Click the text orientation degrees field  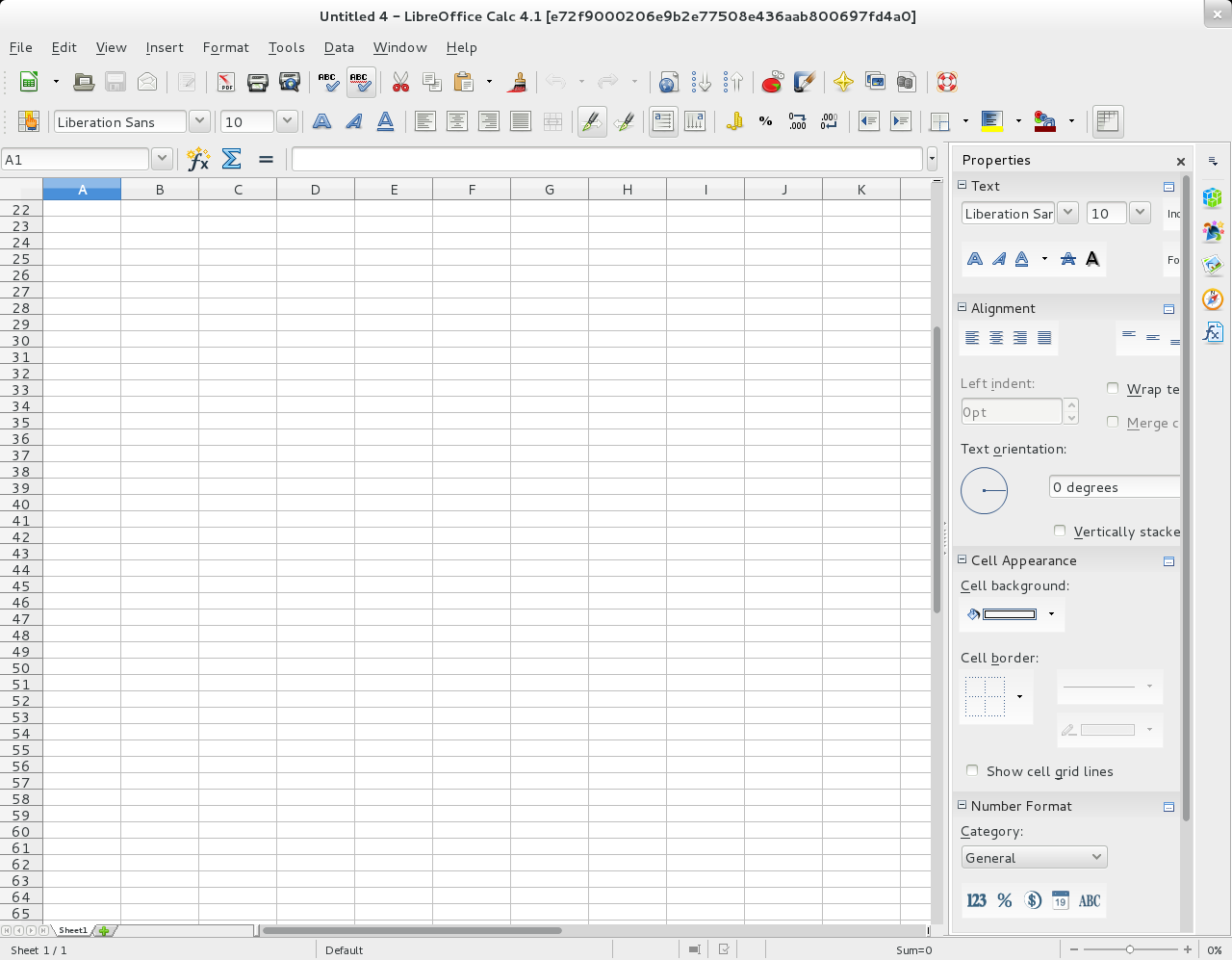1114,487
